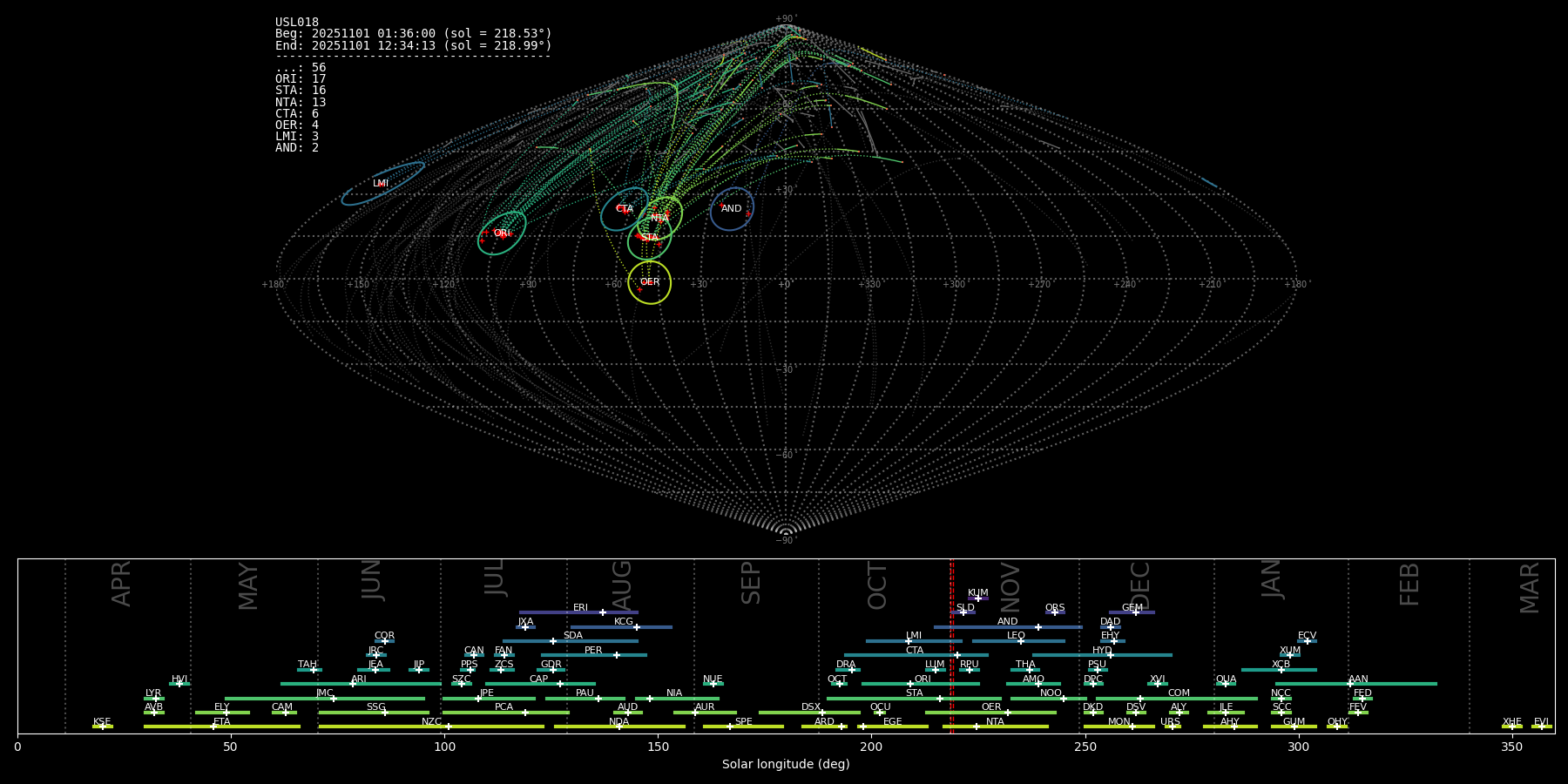Select the AND radiant circle
This screenshot has width=1568, height=784.
pyautogui.click(x=732, y=209)
